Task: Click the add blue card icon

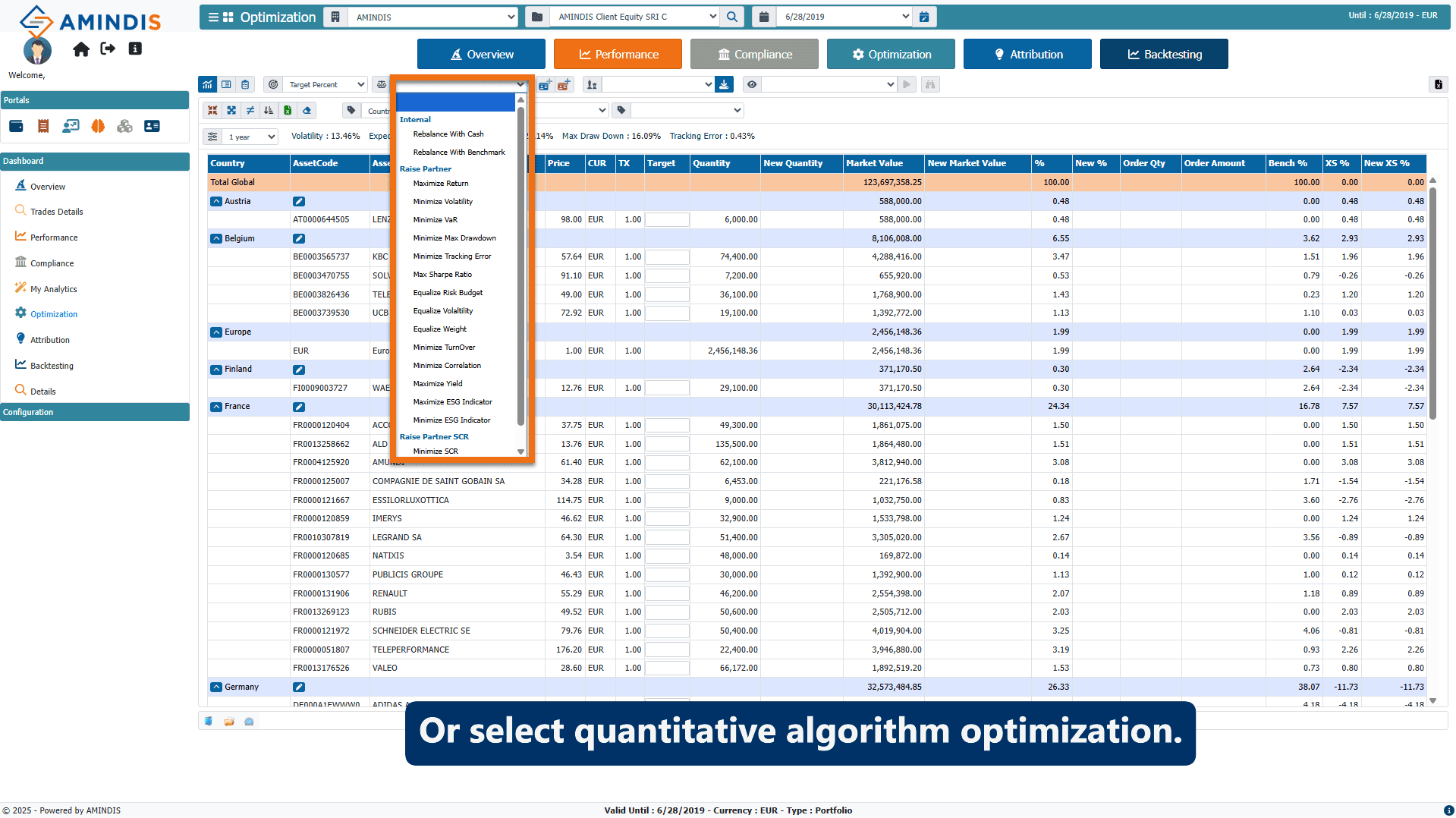Action: pos(544,84)
